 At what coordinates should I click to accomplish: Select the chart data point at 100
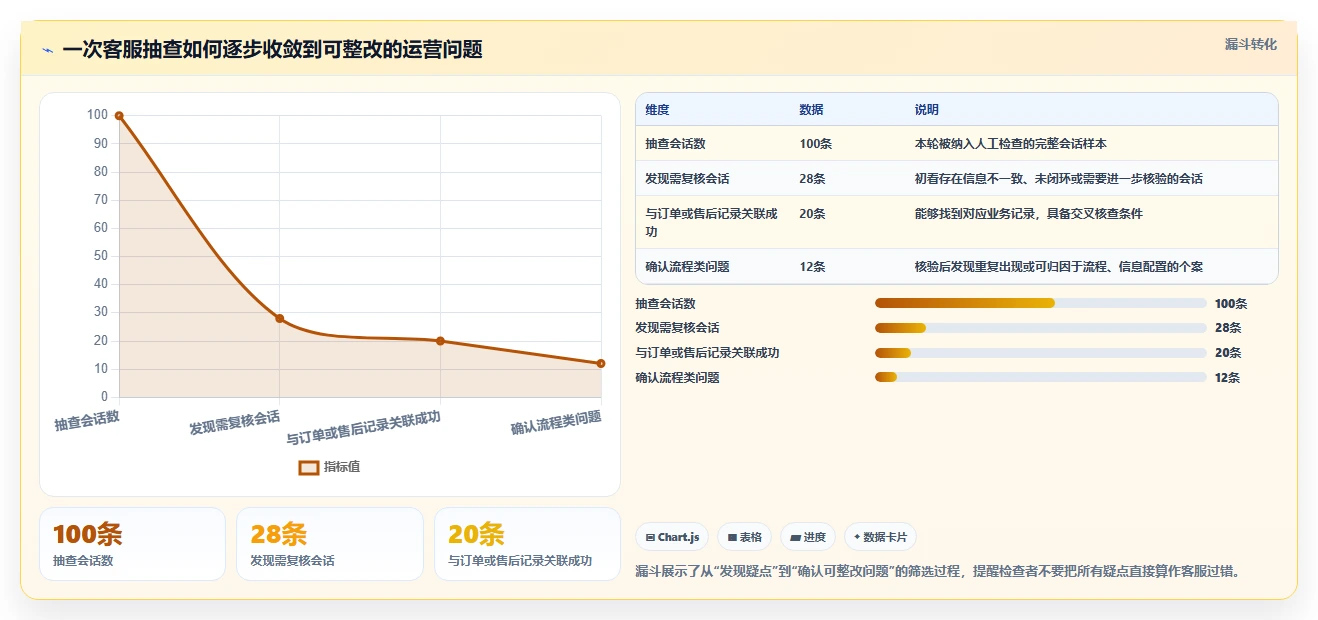coord(119,116)
